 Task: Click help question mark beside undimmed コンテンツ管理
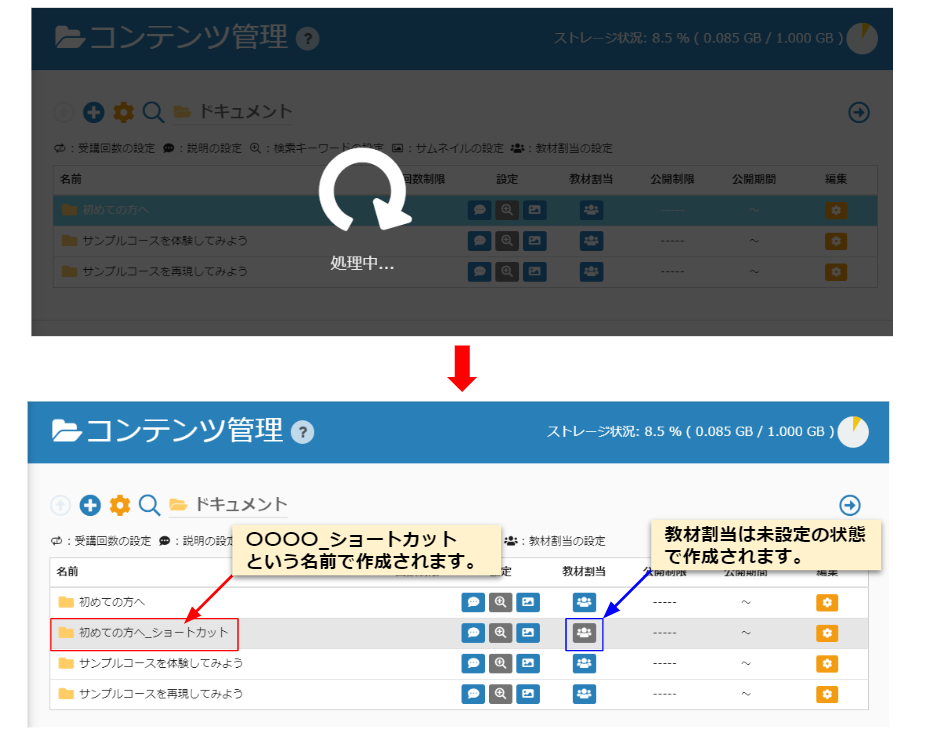click(302, 432)
